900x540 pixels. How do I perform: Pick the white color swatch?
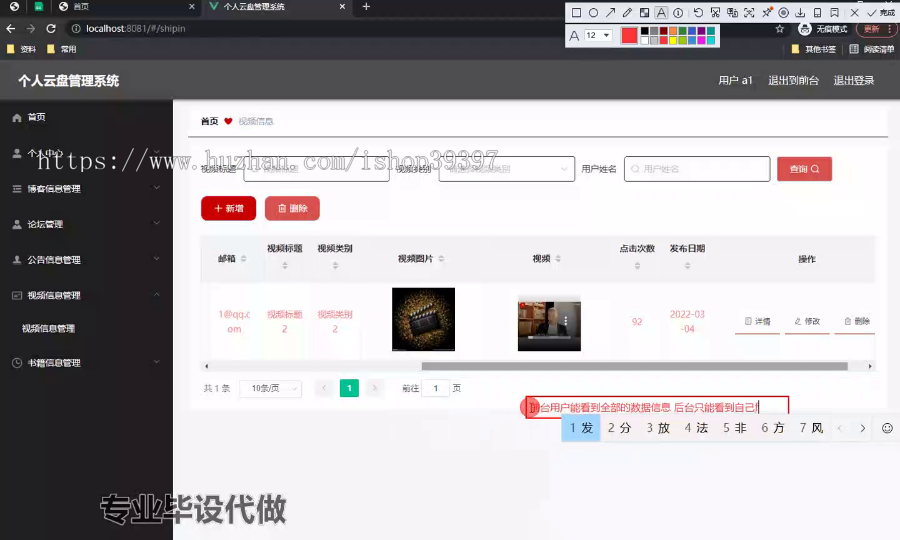[645, 40]
